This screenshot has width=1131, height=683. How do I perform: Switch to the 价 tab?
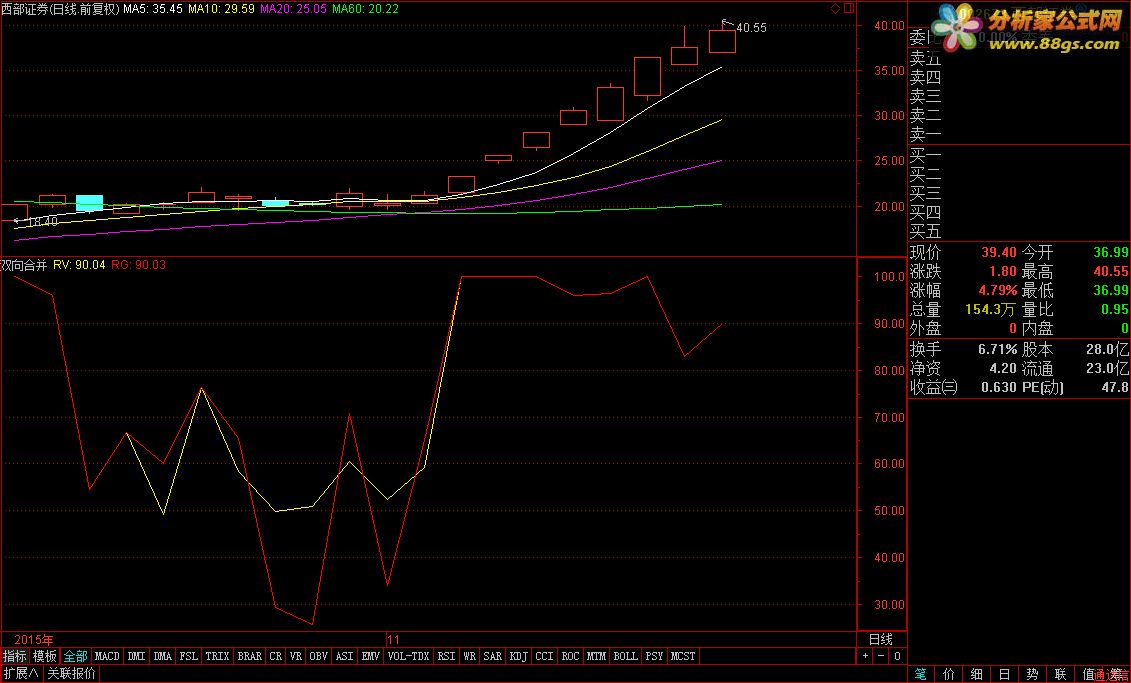click(949, 674)
